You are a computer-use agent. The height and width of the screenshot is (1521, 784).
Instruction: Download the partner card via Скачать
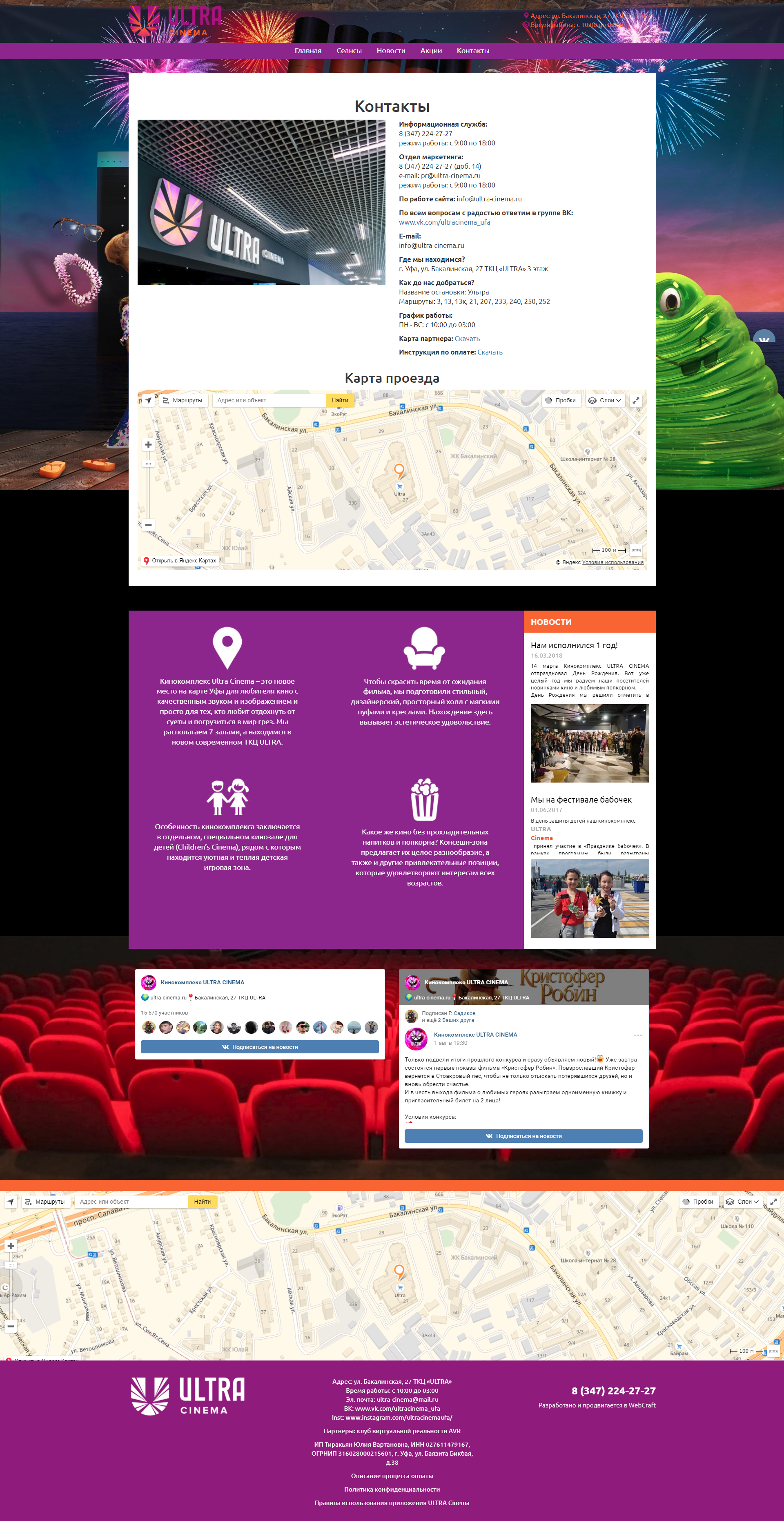(467, 339)
